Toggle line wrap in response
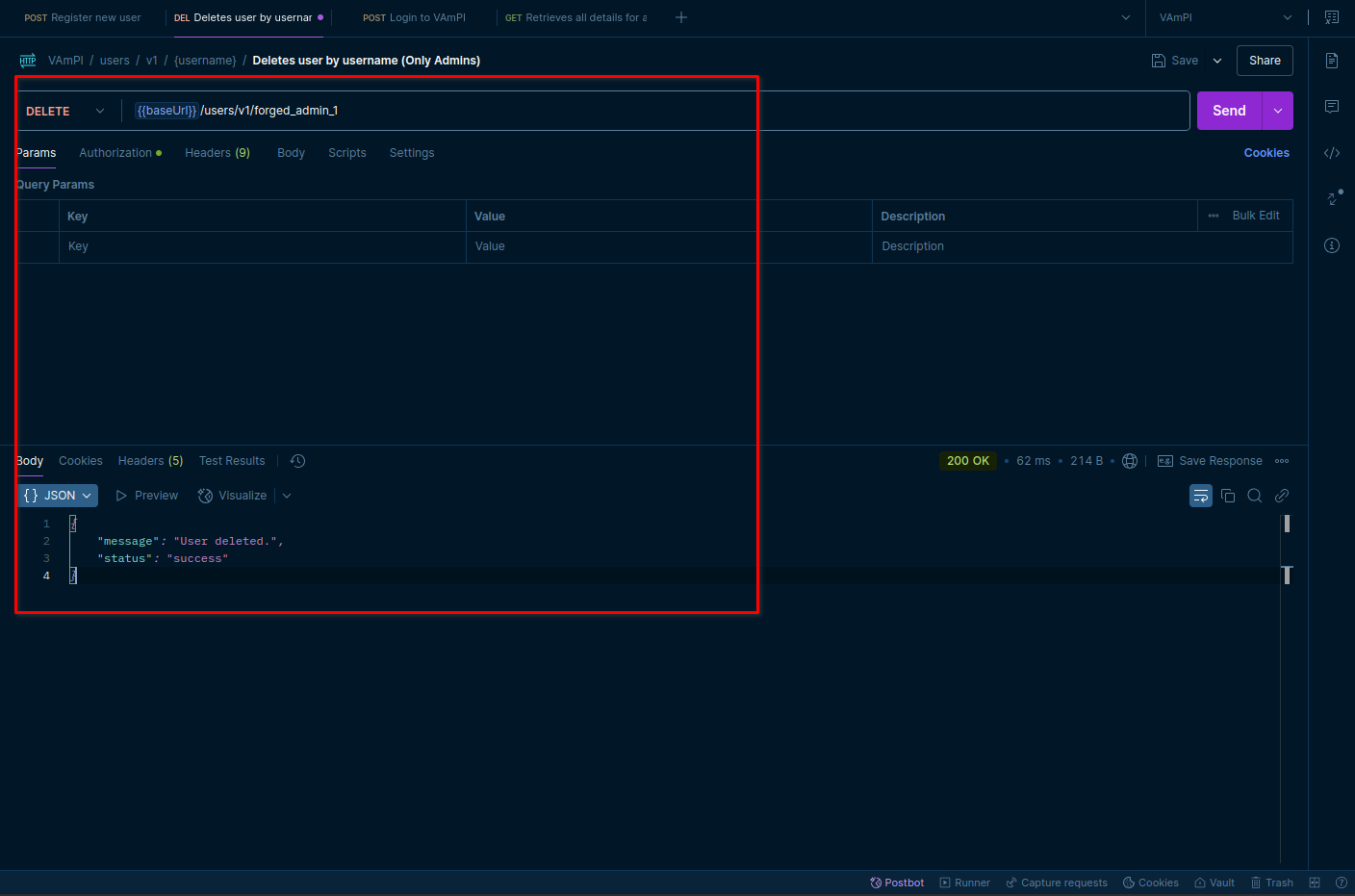Screen dimensions: 1355x896 pos(1201,496)
